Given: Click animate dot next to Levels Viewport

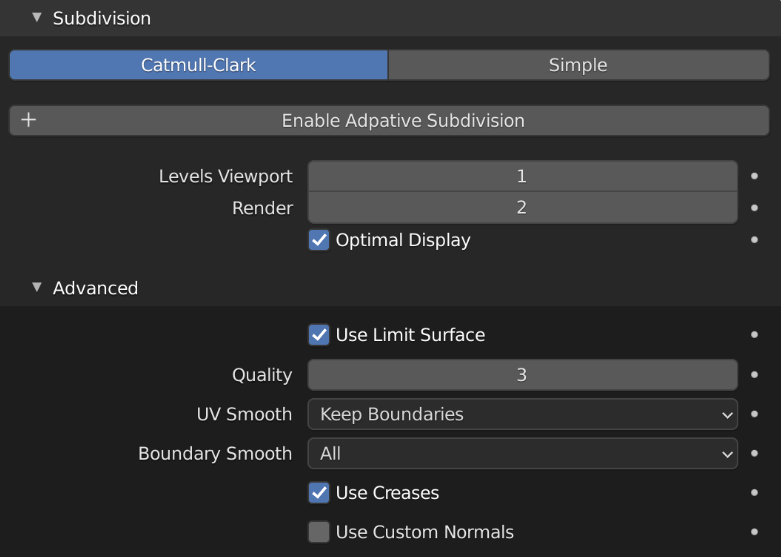Looking at the screenshot, I should coord(755,176).
